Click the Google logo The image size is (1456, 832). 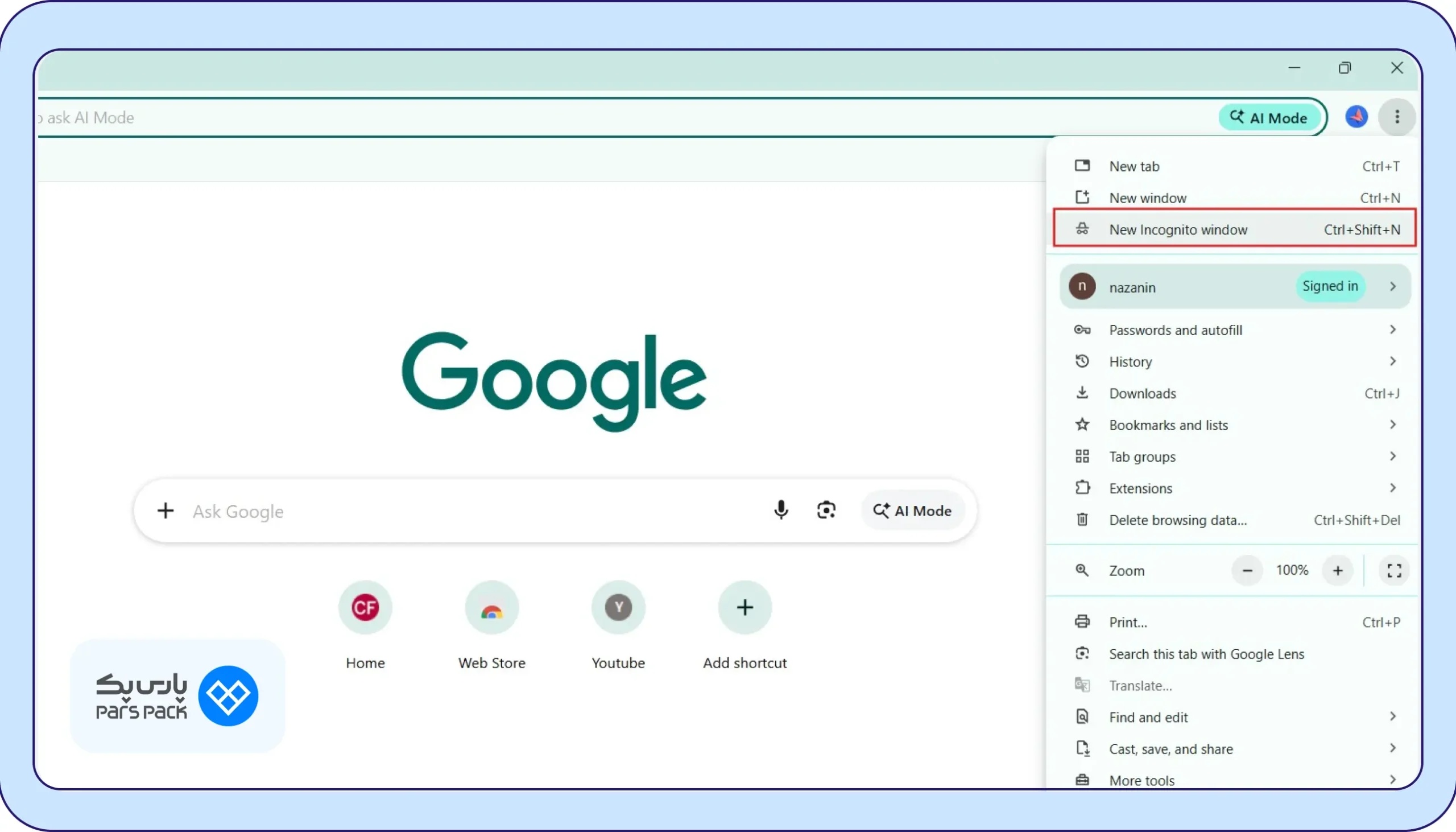[x=554, y=381]
